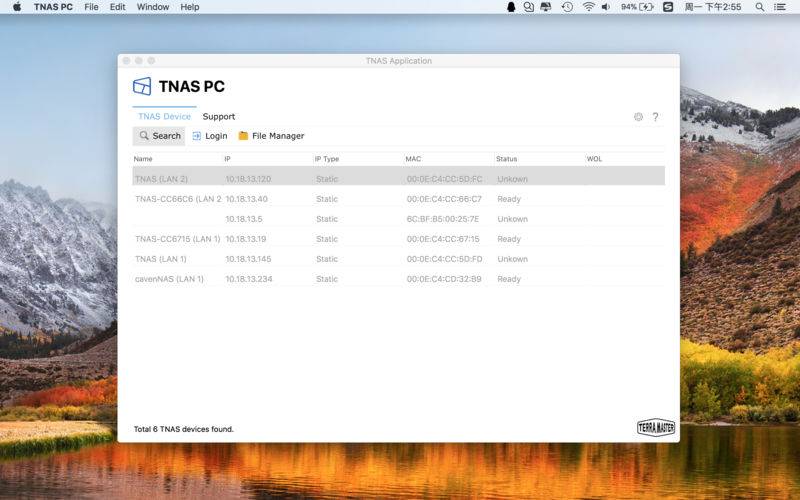Click MAC address 6C:BF:B5:00:25:7E
The height and width of the screenshot is (500, 800).
tap(443, 219)
